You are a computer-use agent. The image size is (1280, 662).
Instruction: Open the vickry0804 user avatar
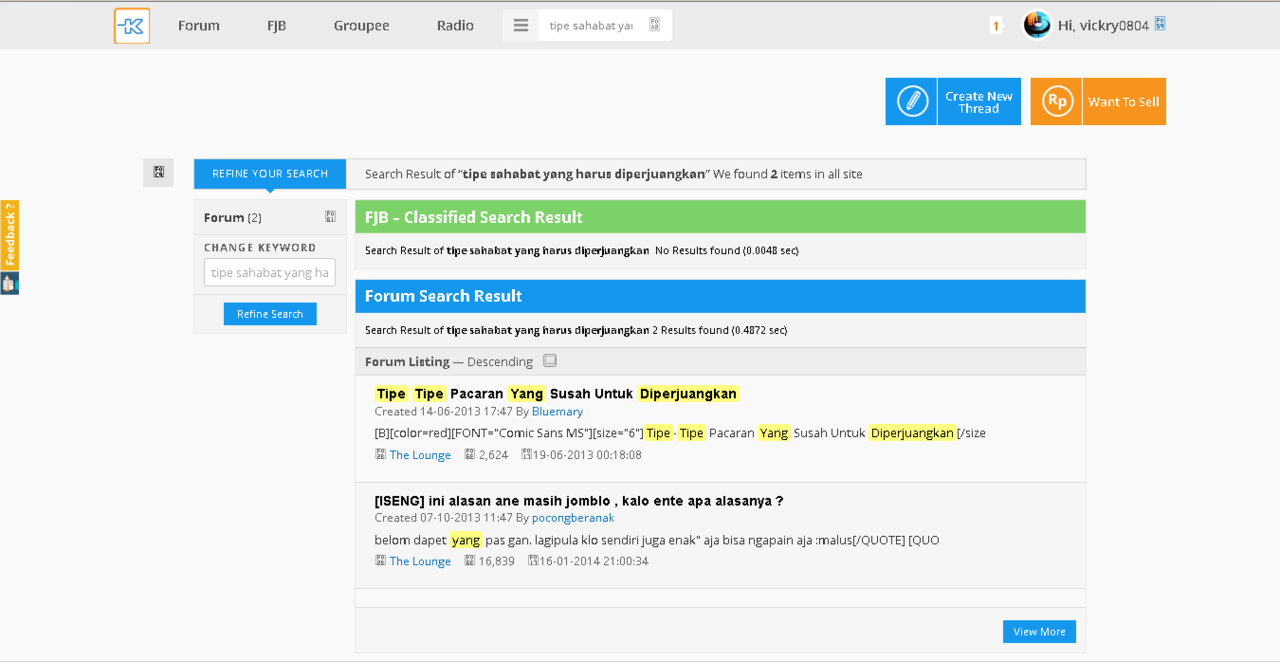point(1037,24)
